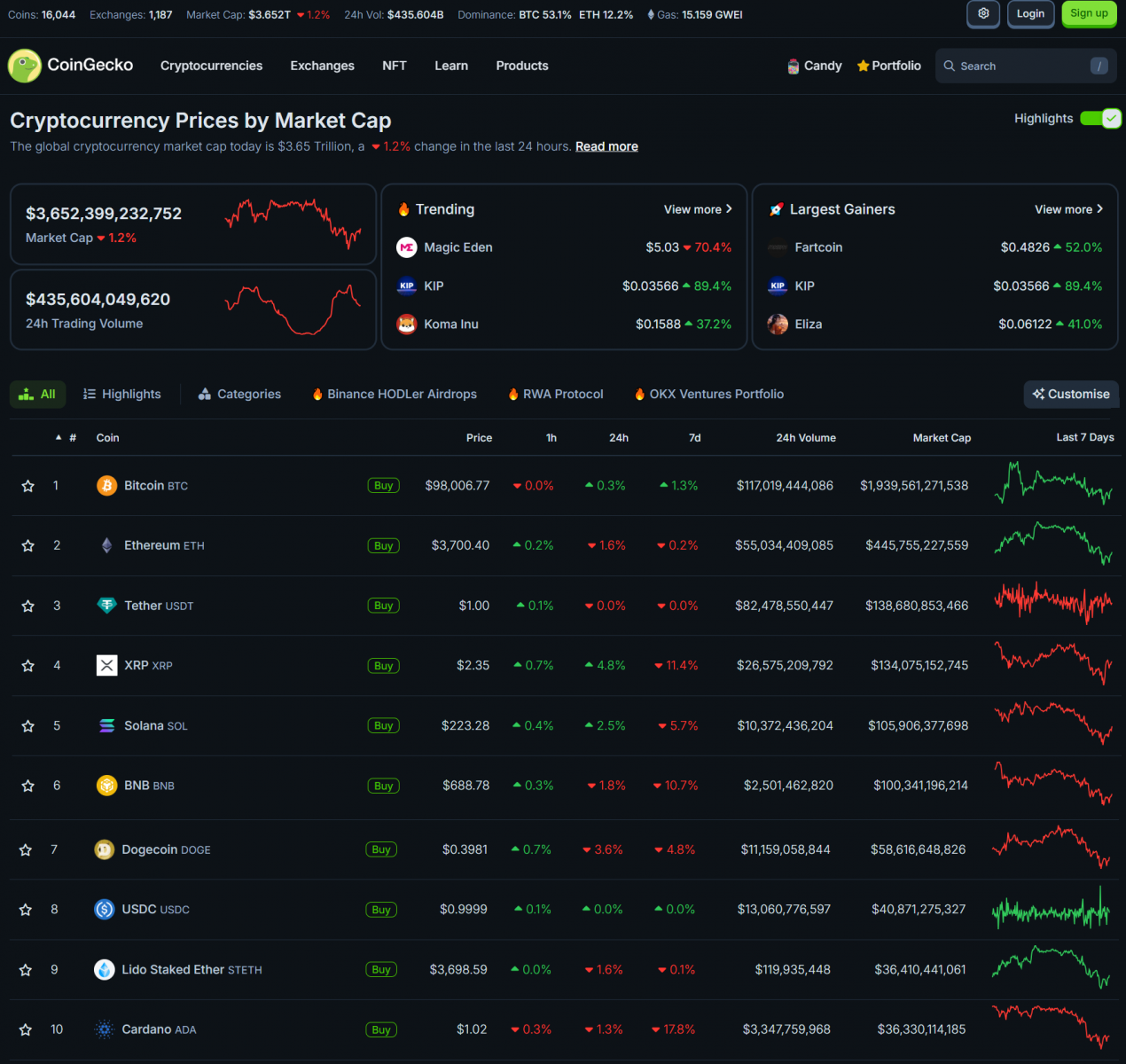Open the XRP 7-day sparkline chart
Image resolution: width=1126 pixels, height=1064 pixels.
[x=1052, y=665]
